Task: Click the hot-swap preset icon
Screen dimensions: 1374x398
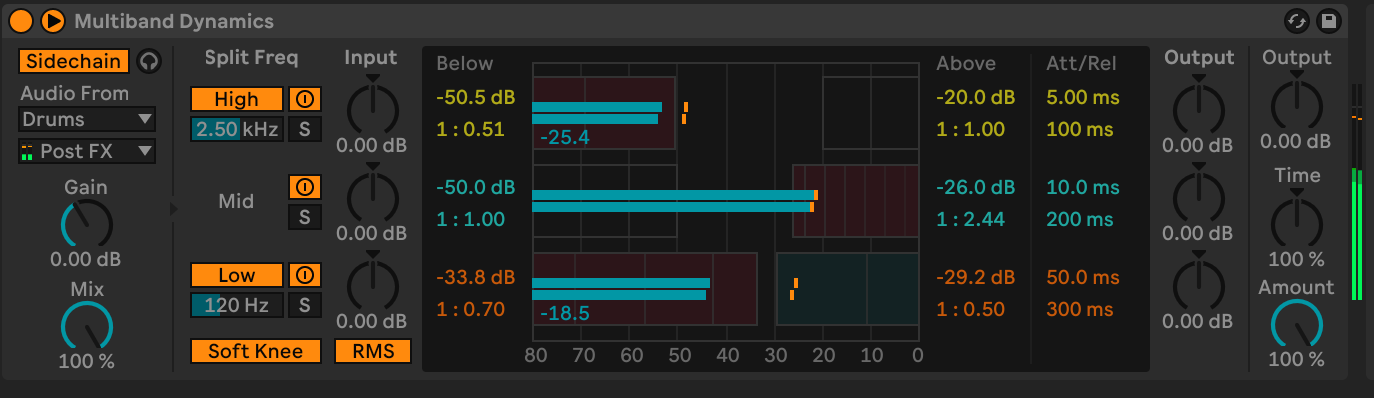Action: (x=1297, y=20)
